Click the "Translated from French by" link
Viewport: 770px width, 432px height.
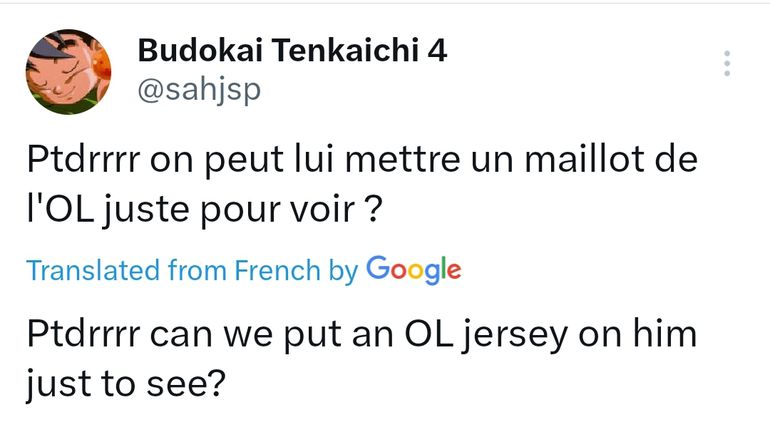click(191, 270)
